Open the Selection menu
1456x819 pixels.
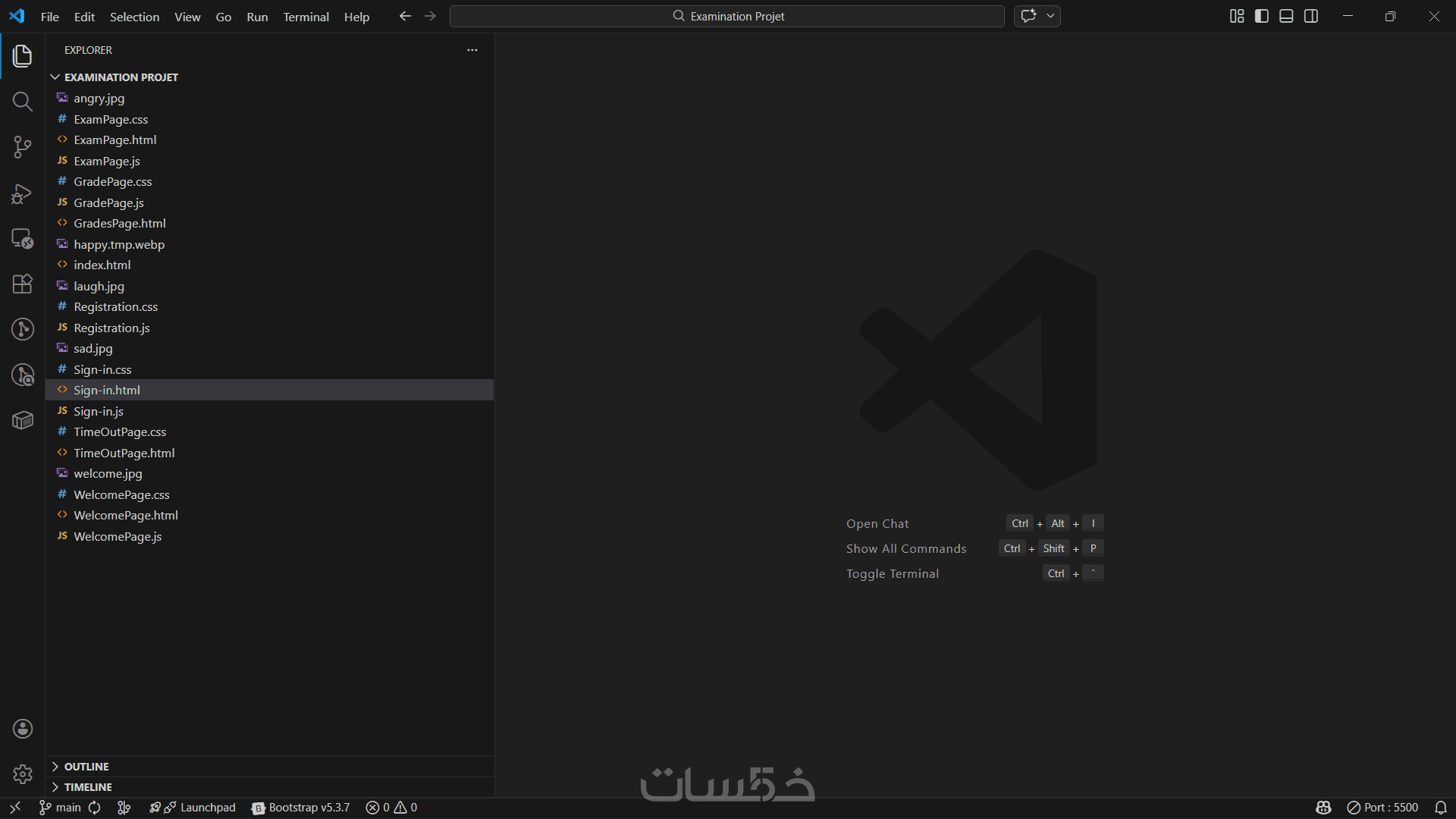coord(134,17)
